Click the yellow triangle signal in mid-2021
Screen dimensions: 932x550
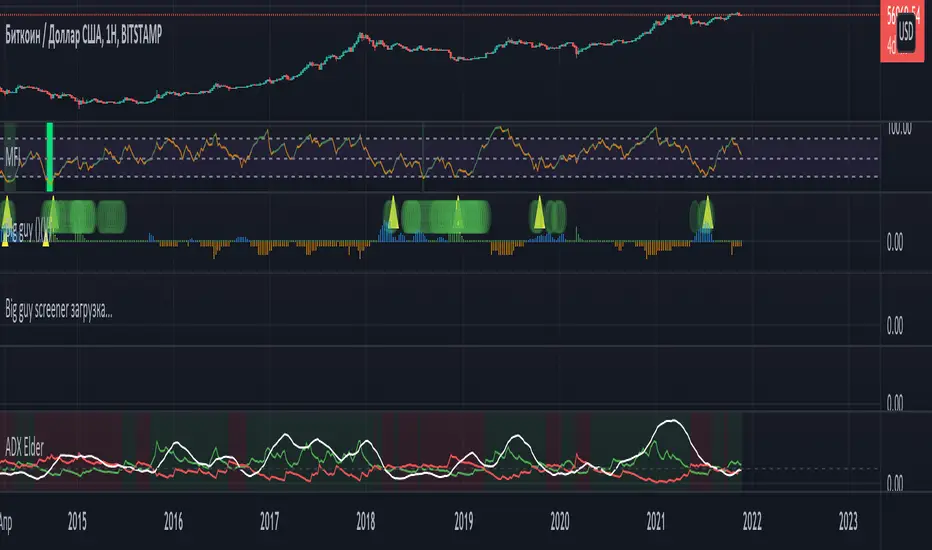click(x=708, y=213)
